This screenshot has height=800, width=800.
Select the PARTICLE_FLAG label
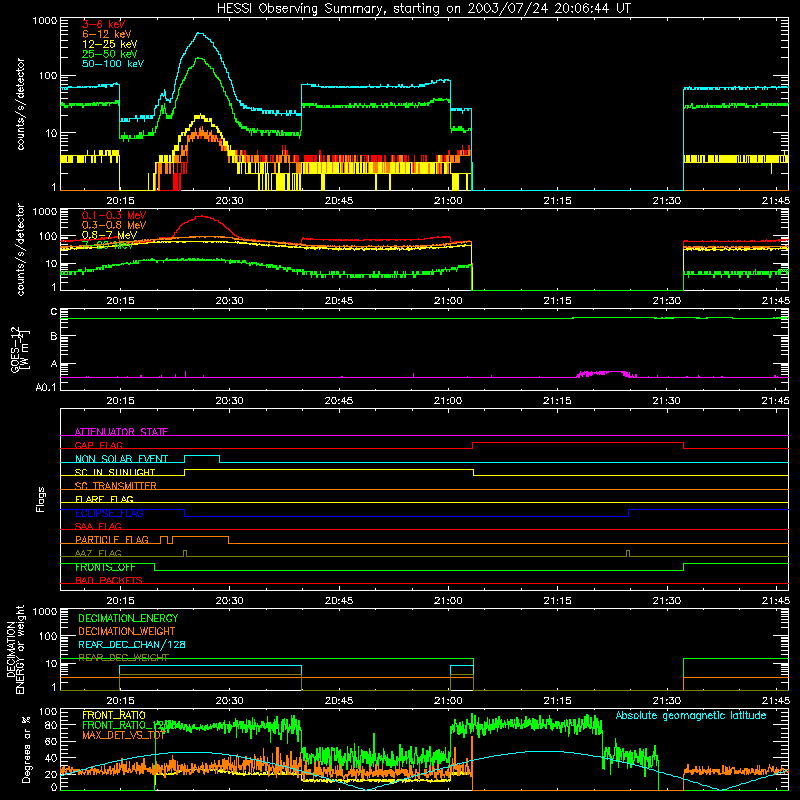tap(112, 540)
